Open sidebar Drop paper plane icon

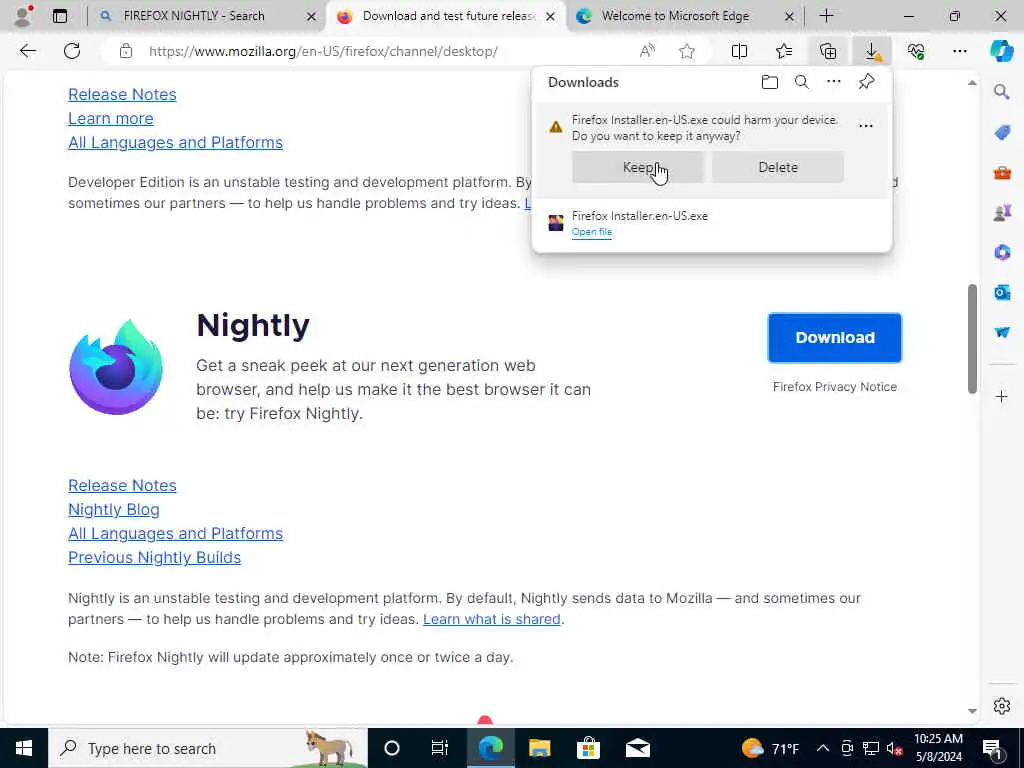(x=1002, y=332)
